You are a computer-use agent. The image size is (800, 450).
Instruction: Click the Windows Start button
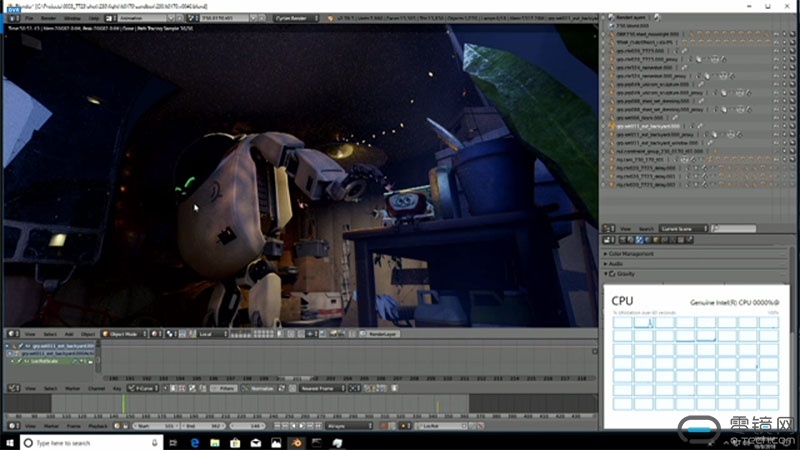click(10, 441)
